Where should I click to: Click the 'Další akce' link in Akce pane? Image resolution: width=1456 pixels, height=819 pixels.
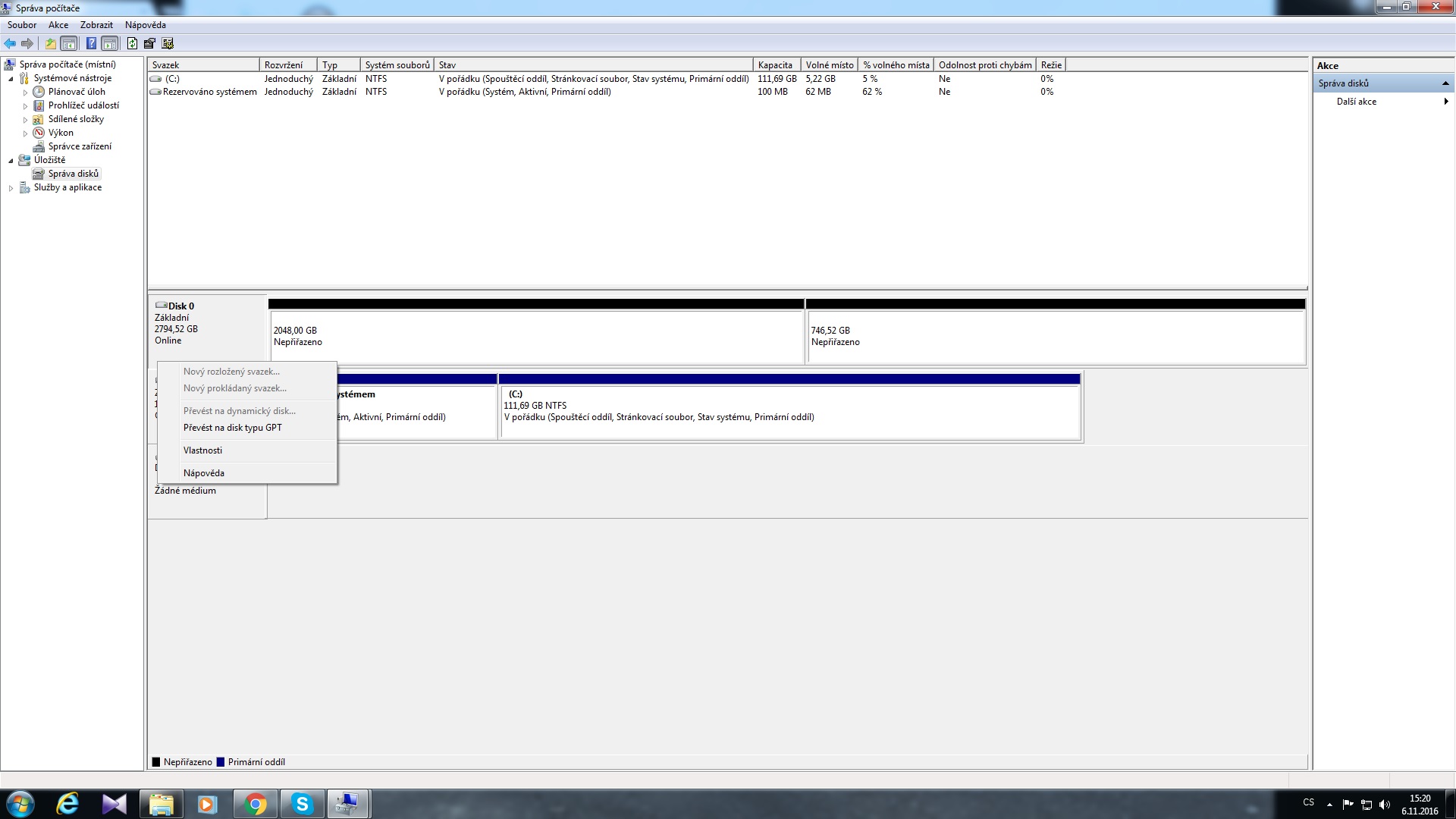[x=1356, y=102]
